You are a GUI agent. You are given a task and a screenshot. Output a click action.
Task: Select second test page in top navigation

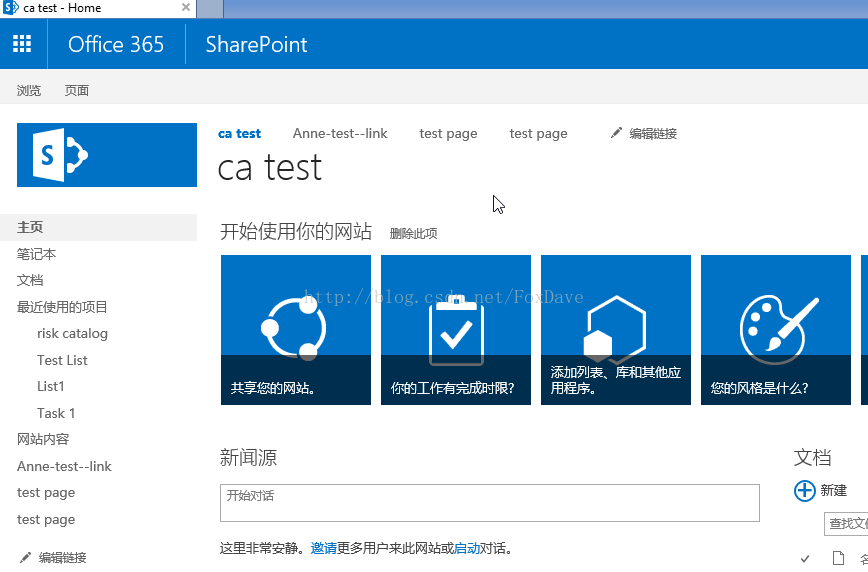pos(538,133)
